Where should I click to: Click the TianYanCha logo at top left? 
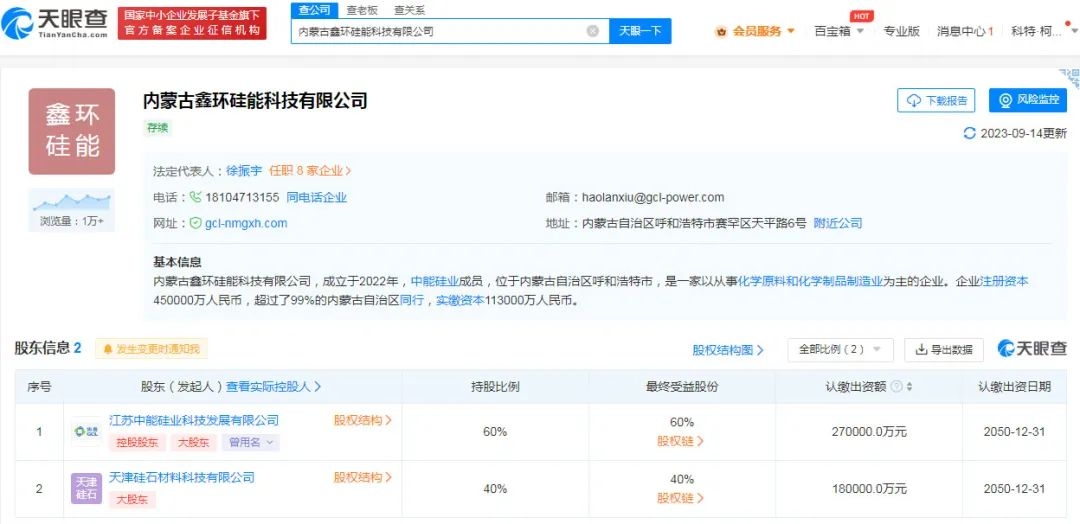coord(54,23)
